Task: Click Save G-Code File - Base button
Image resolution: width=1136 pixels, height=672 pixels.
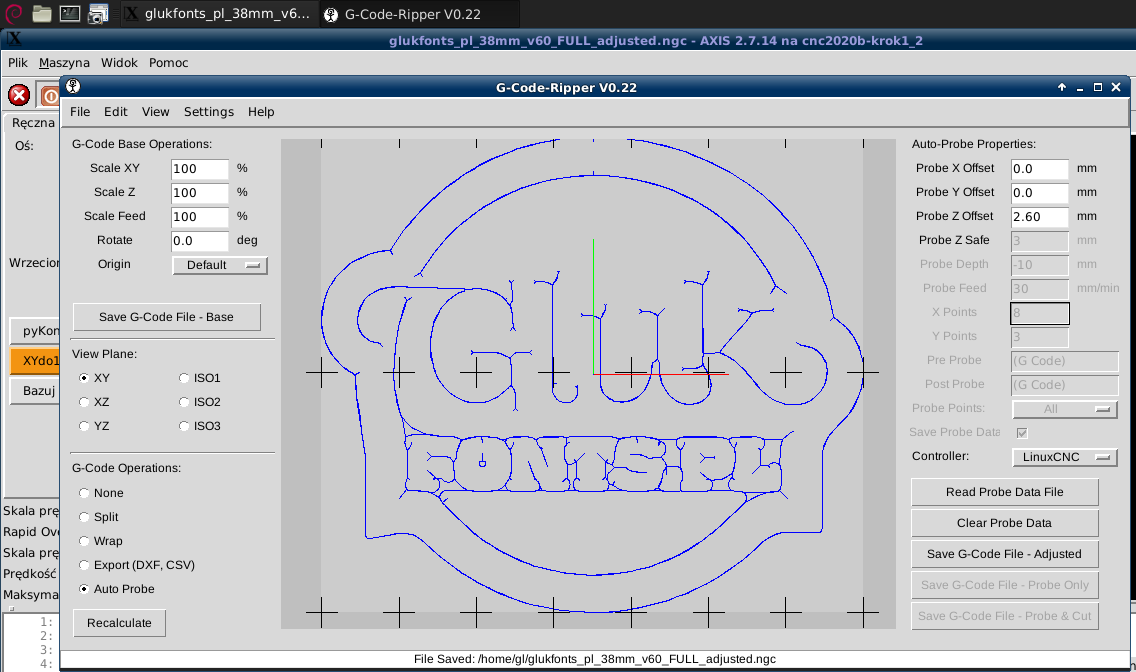Action: click(167, 317)
